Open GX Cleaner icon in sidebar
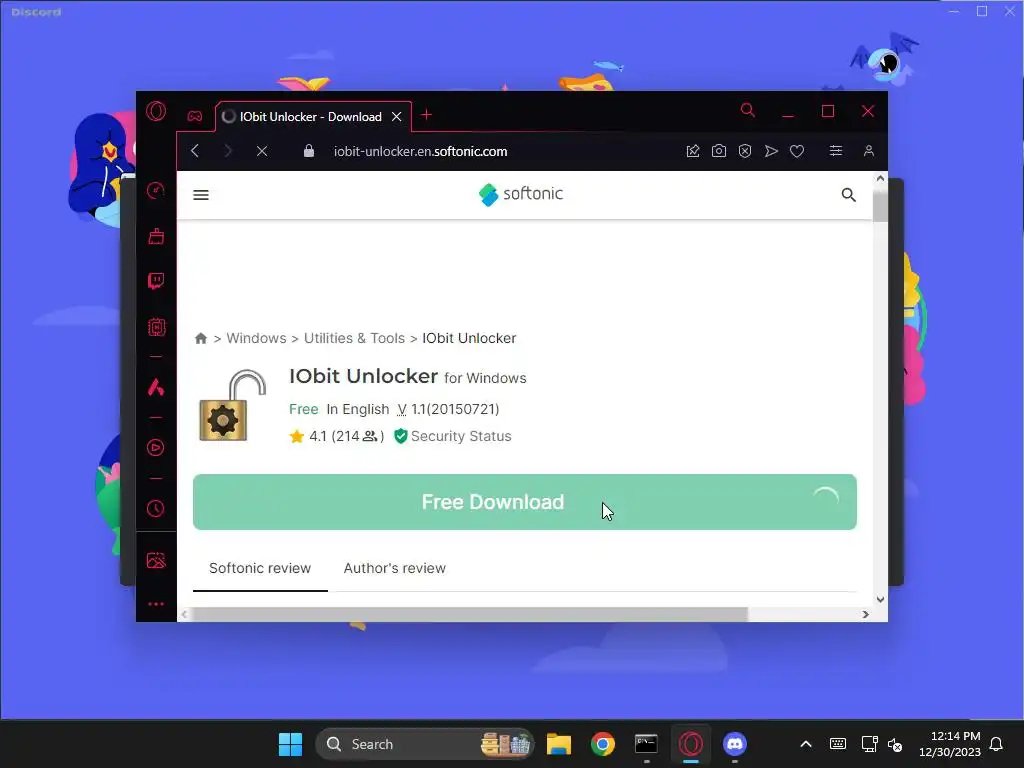 tap(156, 236)
